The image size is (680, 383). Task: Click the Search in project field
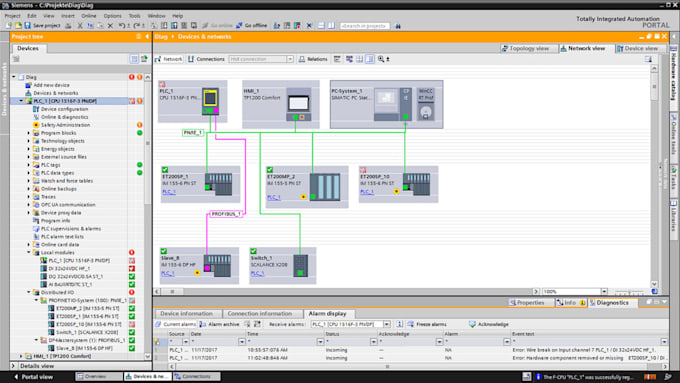click(x=364, y=26)
